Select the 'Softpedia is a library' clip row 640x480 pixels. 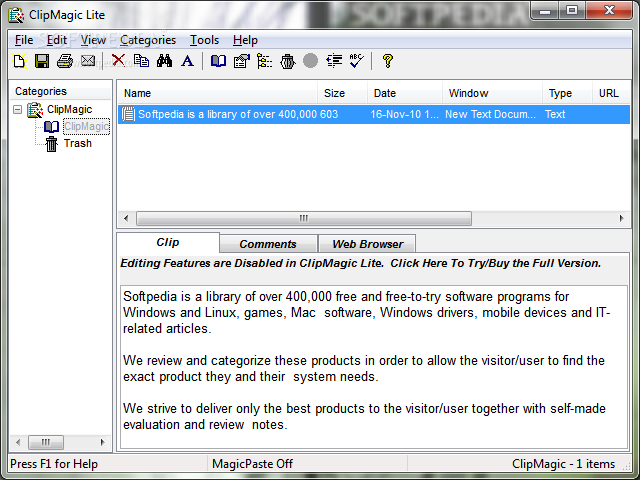pyautogui.click(x=374, y=114)
